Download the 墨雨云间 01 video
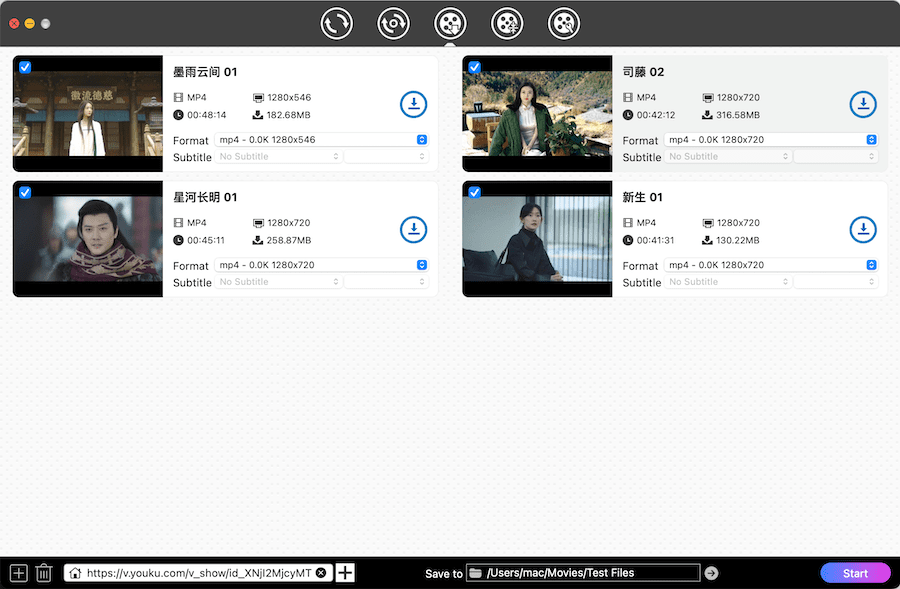The width and height of the screenshot is (900, 589). 413,104
